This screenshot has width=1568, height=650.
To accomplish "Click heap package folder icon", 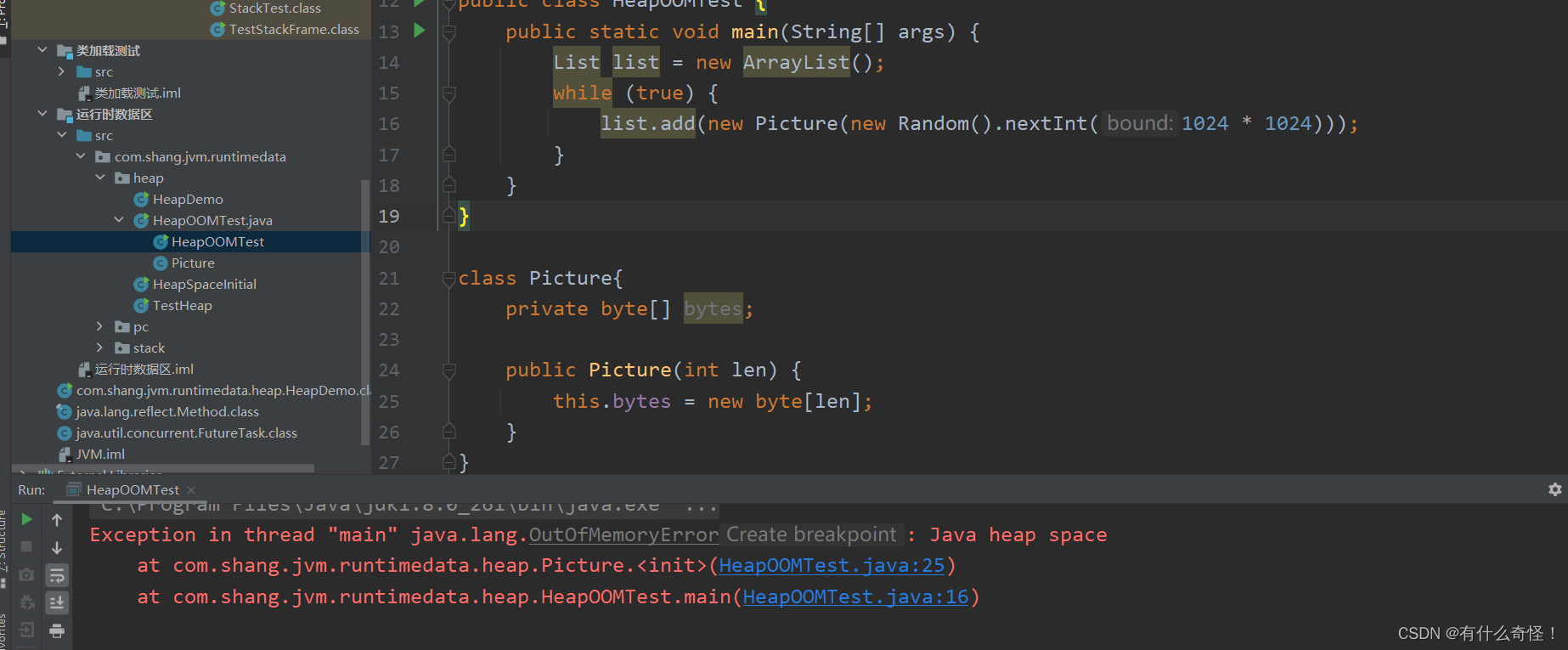I will click(x=122, y=178).
